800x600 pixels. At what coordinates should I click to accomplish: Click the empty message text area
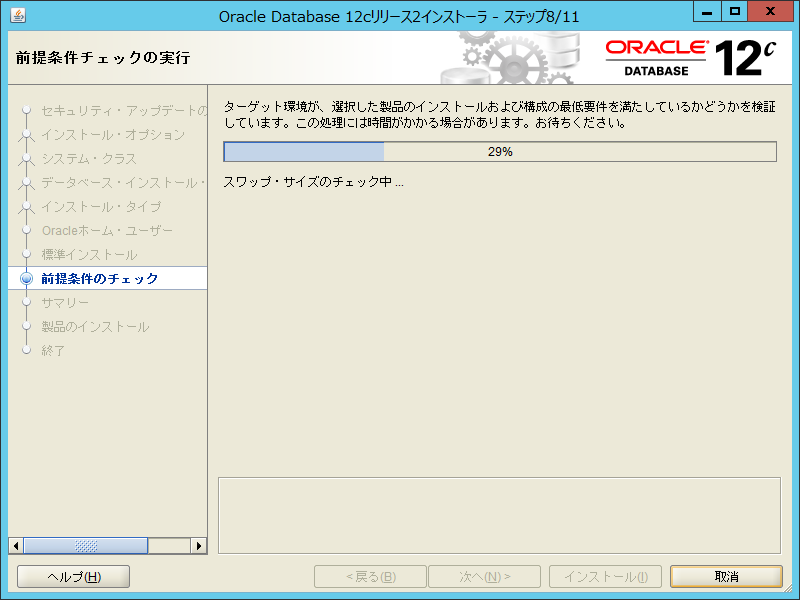point(499,515)
